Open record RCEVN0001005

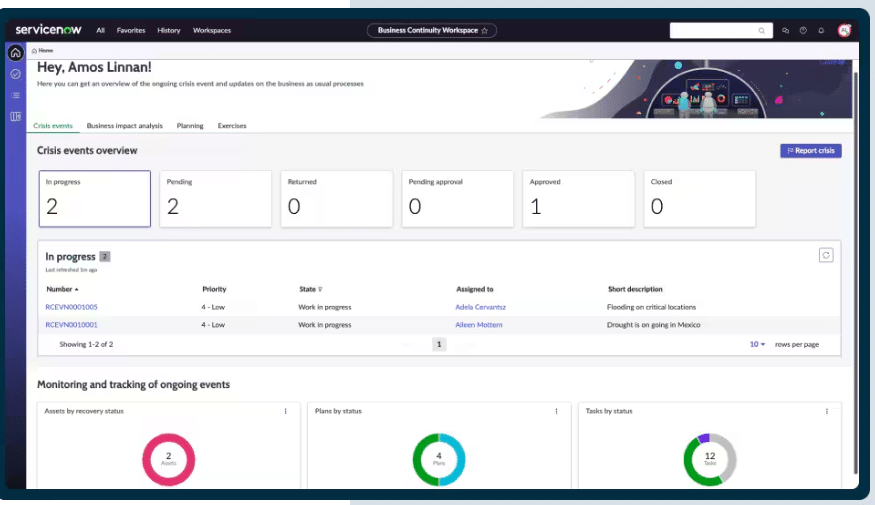tap(71, 307)
